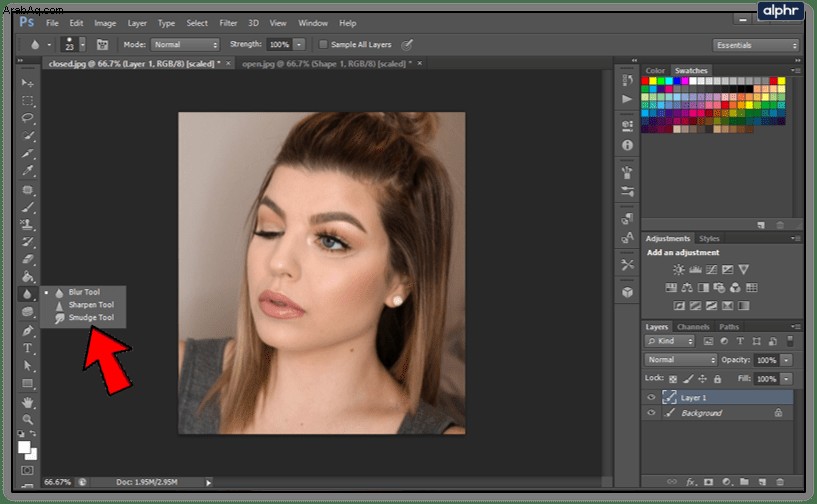This screenshot has width=817, height=504.
Task: Select the Hand tool
Action: pos(28,402)
